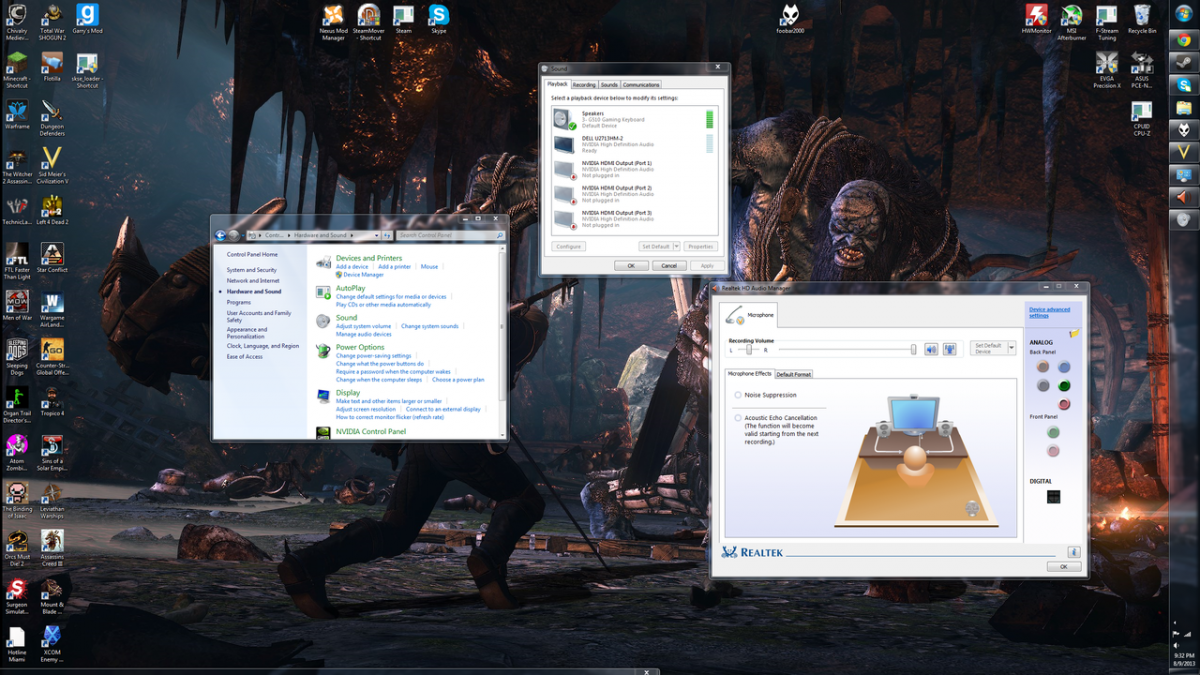Click the Power Options battery icon
This screenshot has height=675, width=1200.
coord(323,351)
